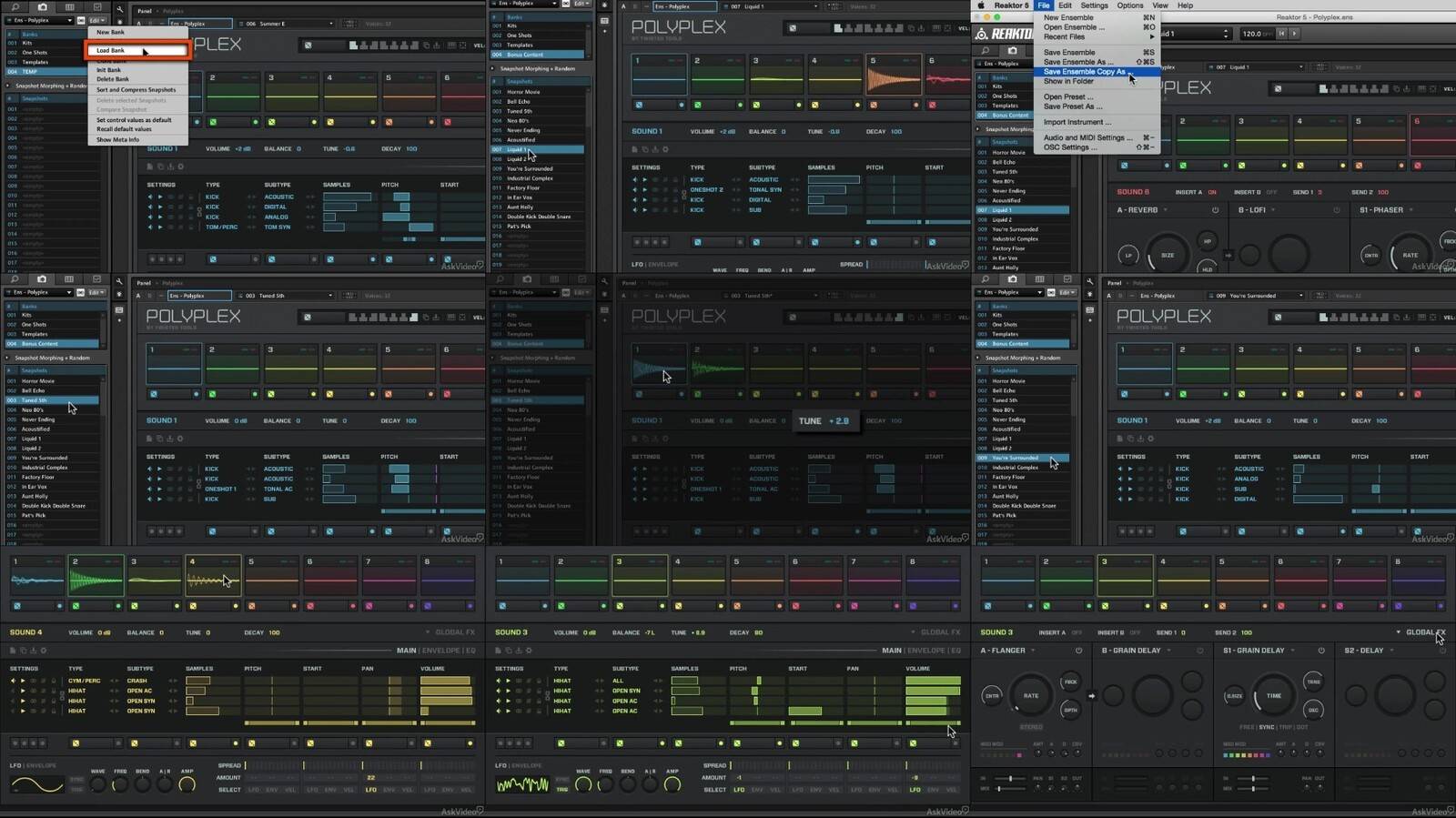
Task: Click purple dice under pad 8, Sound 4 panel
Action: click(x=427, y=606)
